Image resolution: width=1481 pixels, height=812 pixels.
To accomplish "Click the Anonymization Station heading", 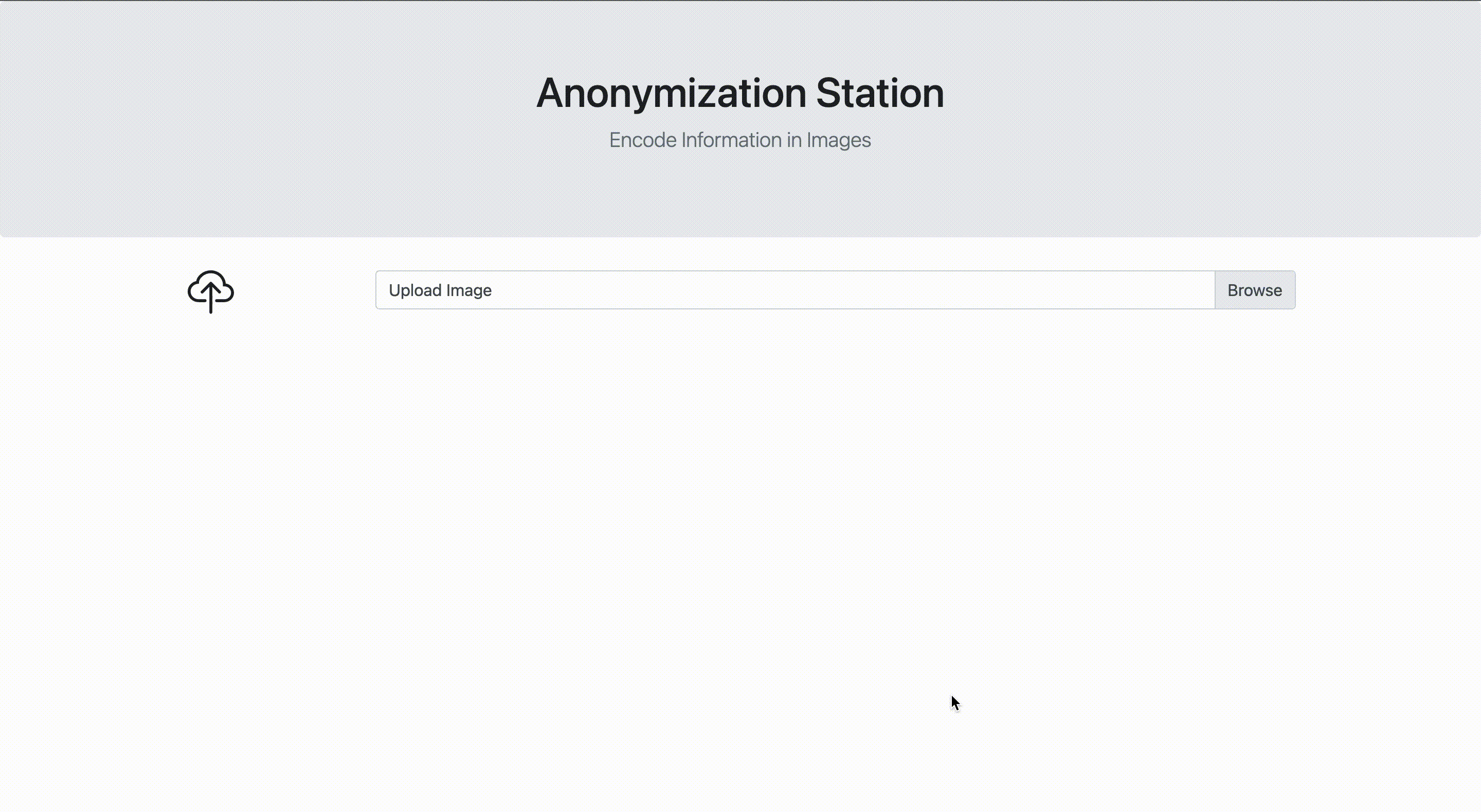I will 740,93.
